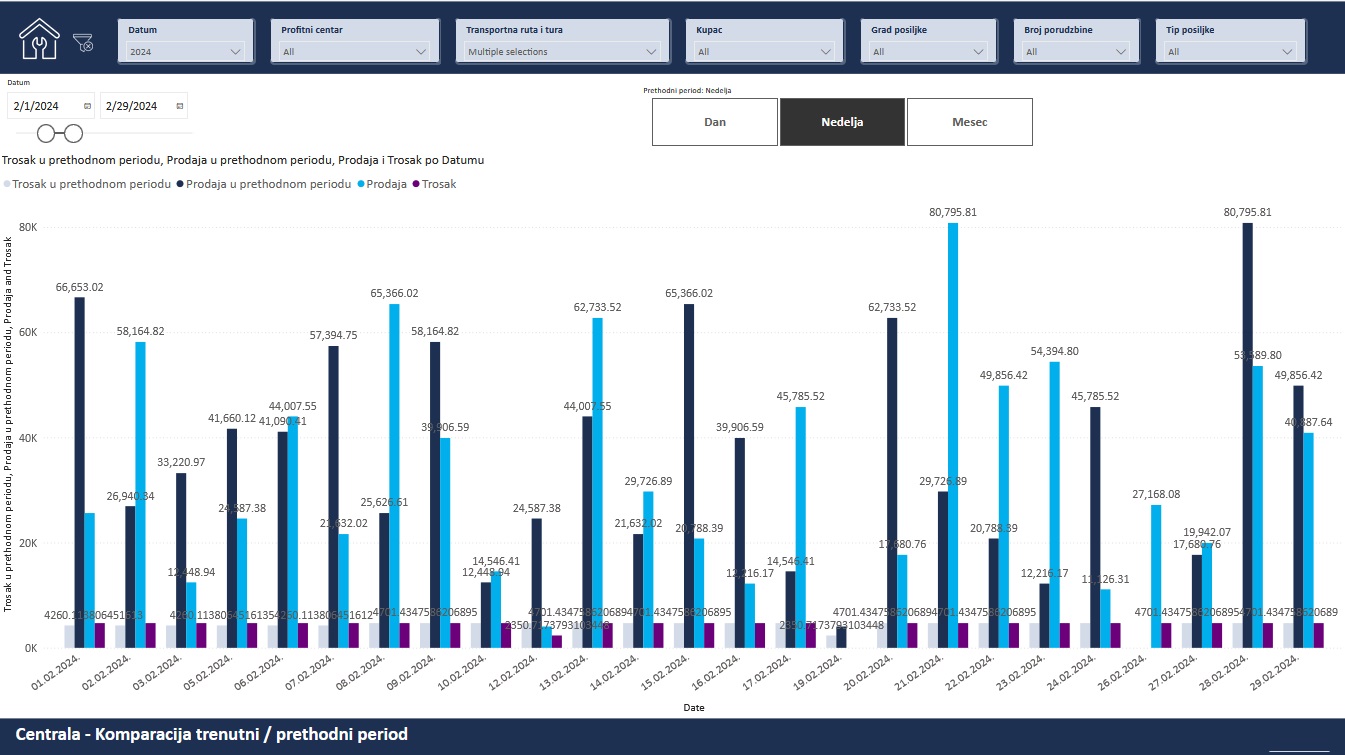Click the data label 54,394.80
Viewport: 1345px width, 755px height.
click(1055, 351)
